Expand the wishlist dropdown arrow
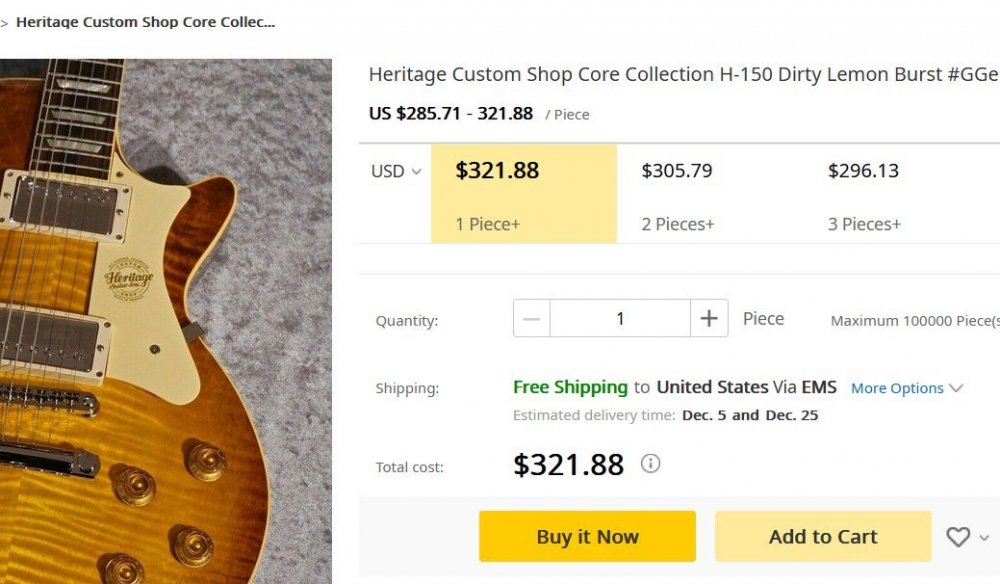Screen dimensions: 1000x584 [x=984, y=538]
